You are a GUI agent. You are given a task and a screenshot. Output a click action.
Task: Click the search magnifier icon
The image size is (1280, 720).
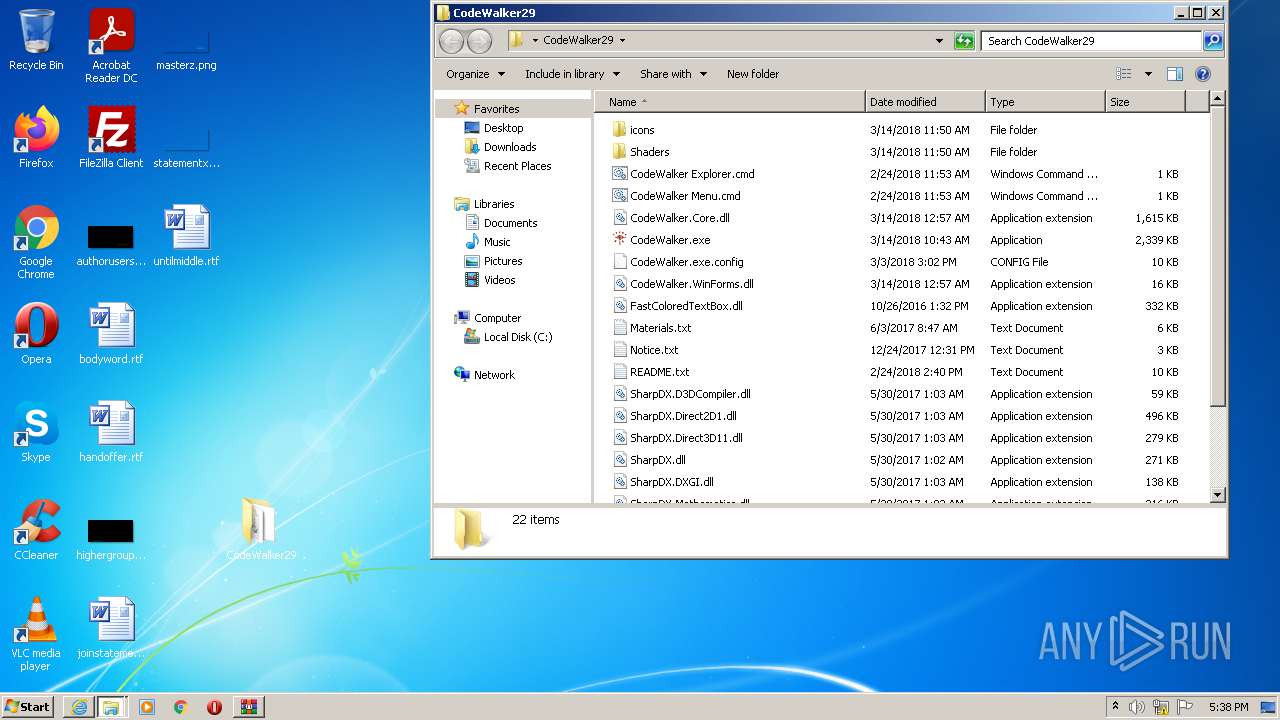(1213, 41)
